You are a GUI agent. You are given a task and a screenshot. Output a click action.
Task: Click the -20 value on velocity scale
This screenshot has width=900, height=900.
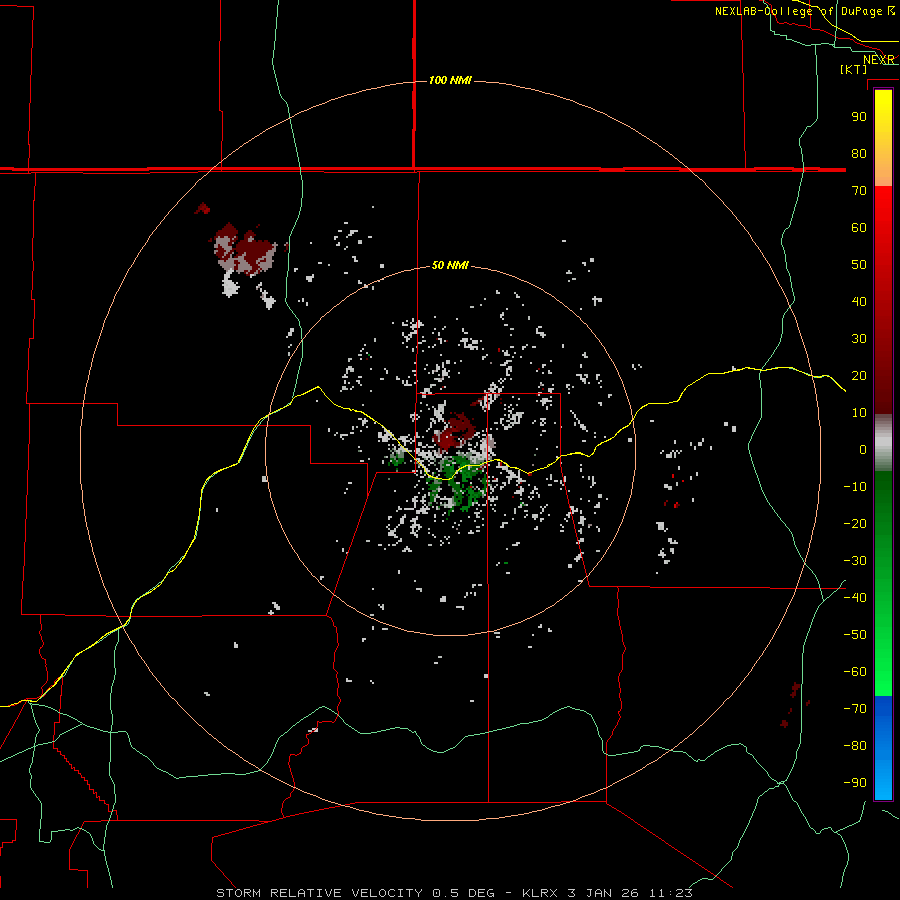tap(855, 523)
